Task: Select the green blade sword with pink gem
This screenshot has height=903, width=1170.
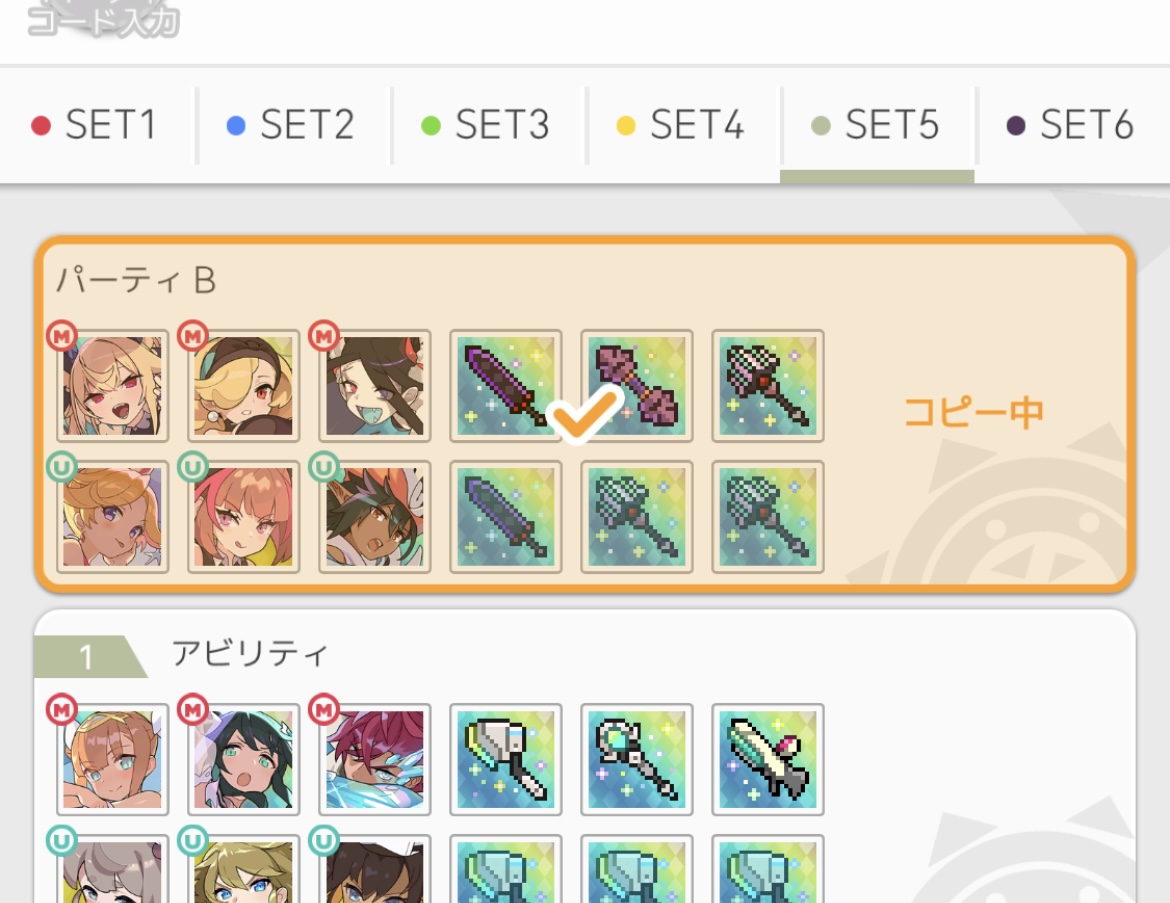Action: (x=768, y=759)
